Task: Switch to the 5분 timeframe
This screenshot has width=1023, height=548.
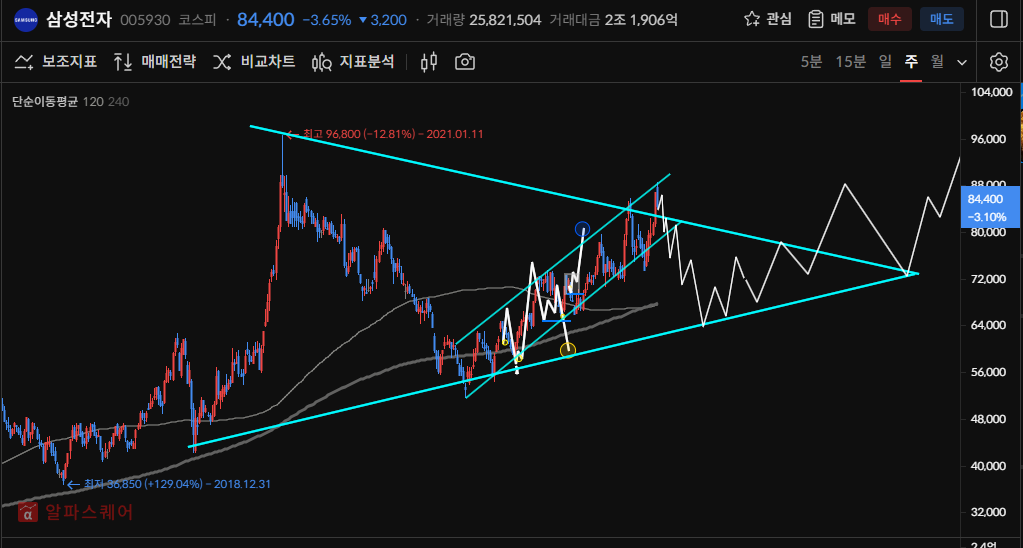Action: point(812,62)
